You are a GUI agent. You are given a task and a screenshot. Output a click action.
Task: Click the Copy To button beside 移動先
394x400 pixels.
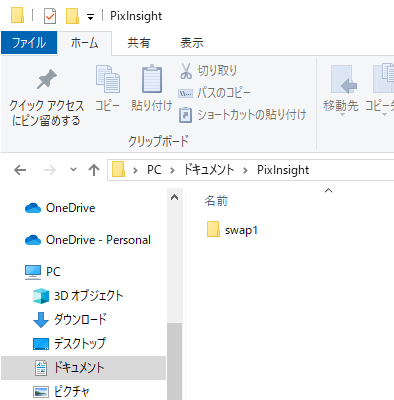point(380,90)
